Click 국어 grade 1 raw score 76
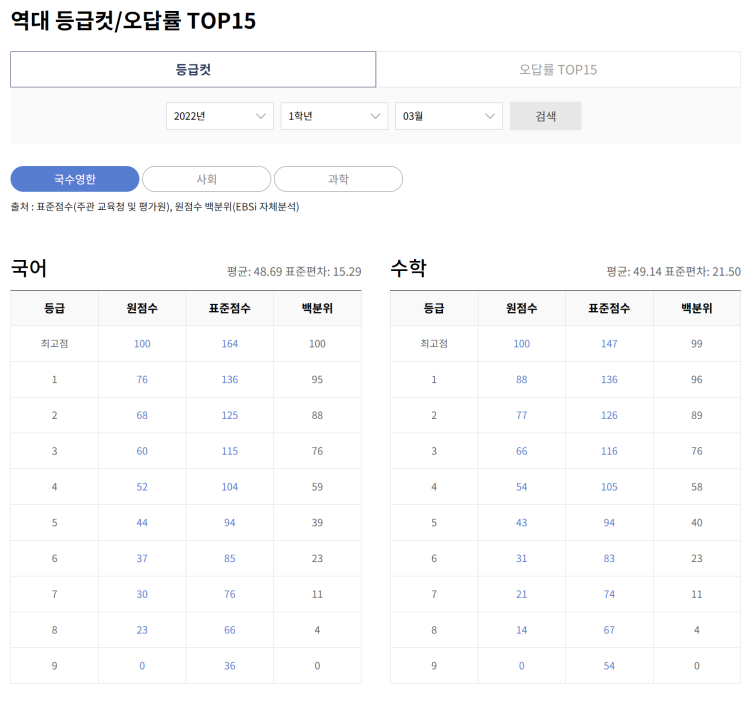The height and width of the screenshot is (709, 750). click(x=142, y=379)
